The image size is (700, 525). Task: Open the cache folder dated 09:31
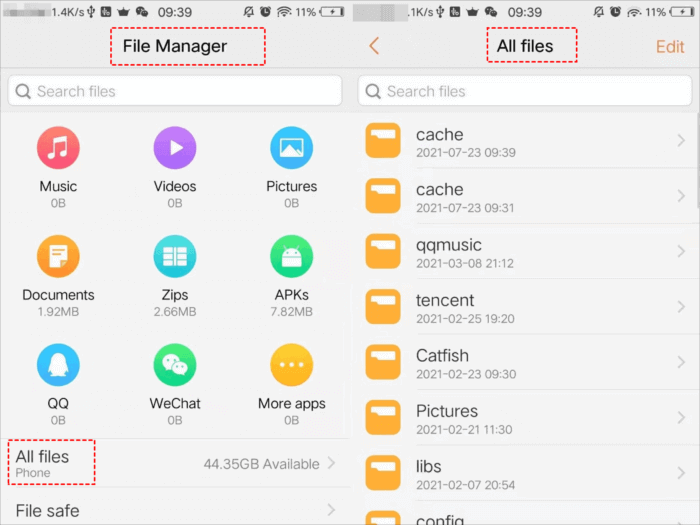[525, 196]
